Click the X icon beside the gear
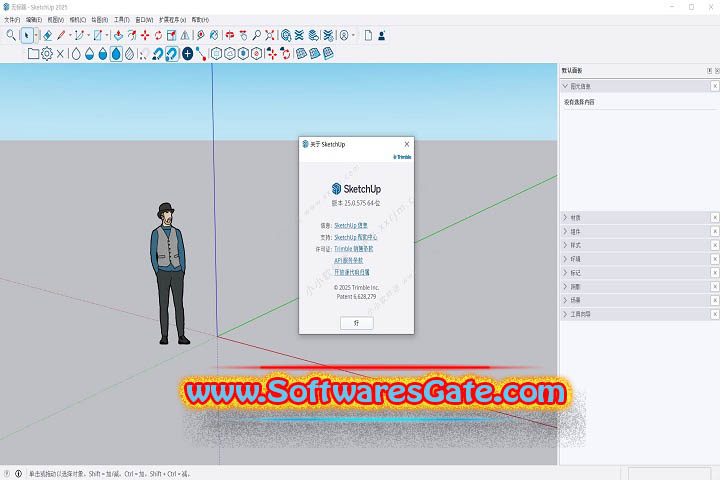The width and height of the screenshot is (720, 480). (x=60, y=54)
